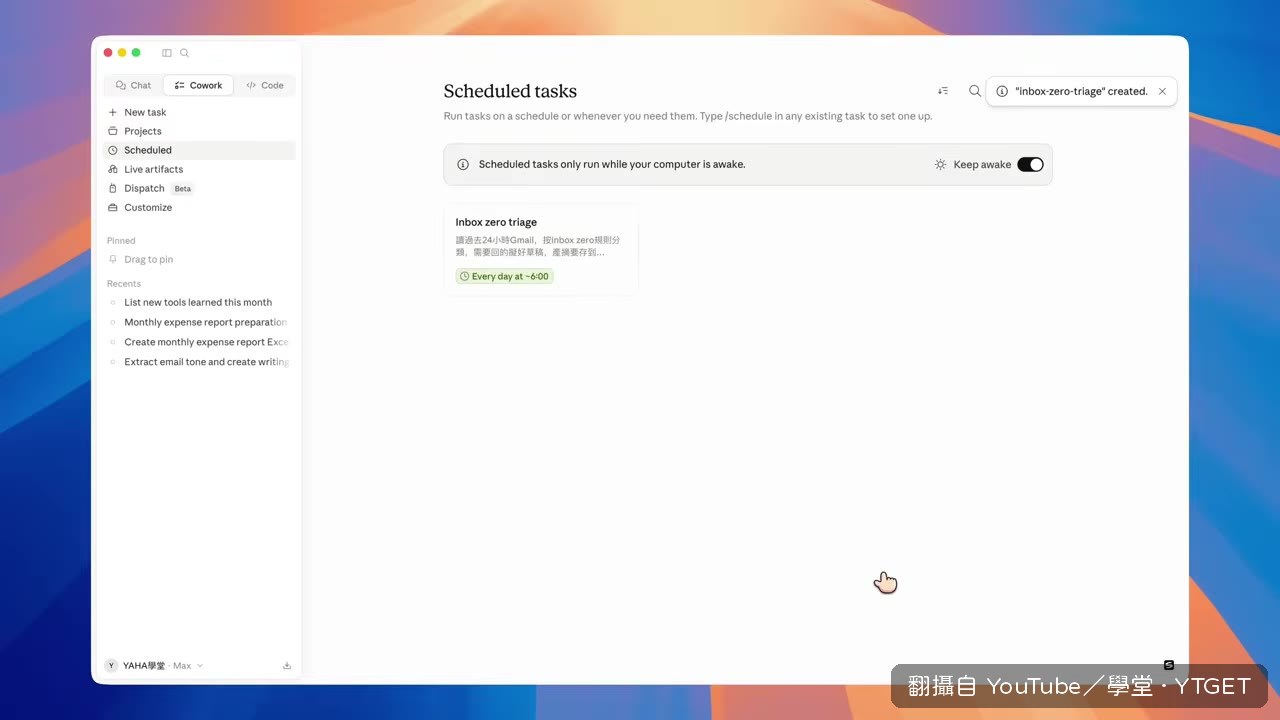
Task: Open Projects in the sidebar
Action: [199, 131]
